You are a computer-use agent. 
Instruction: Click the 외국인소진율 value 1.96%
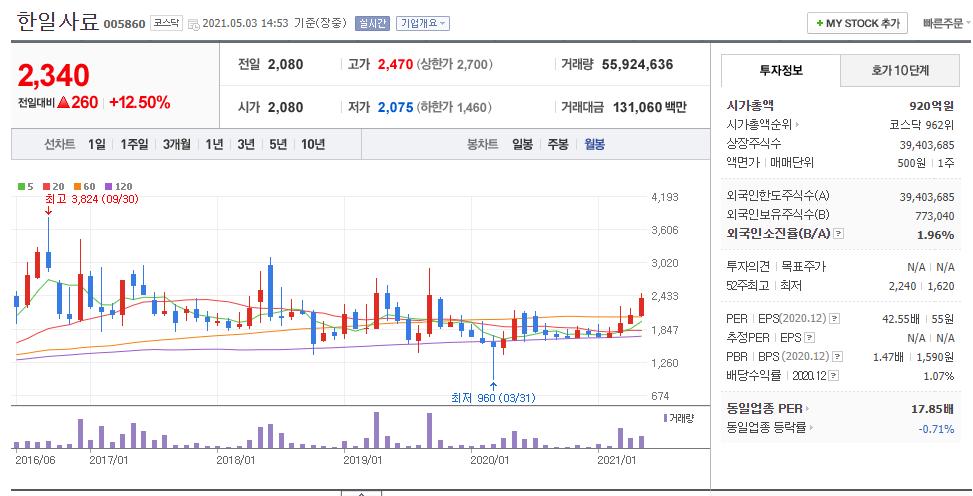tap(936, 235)
